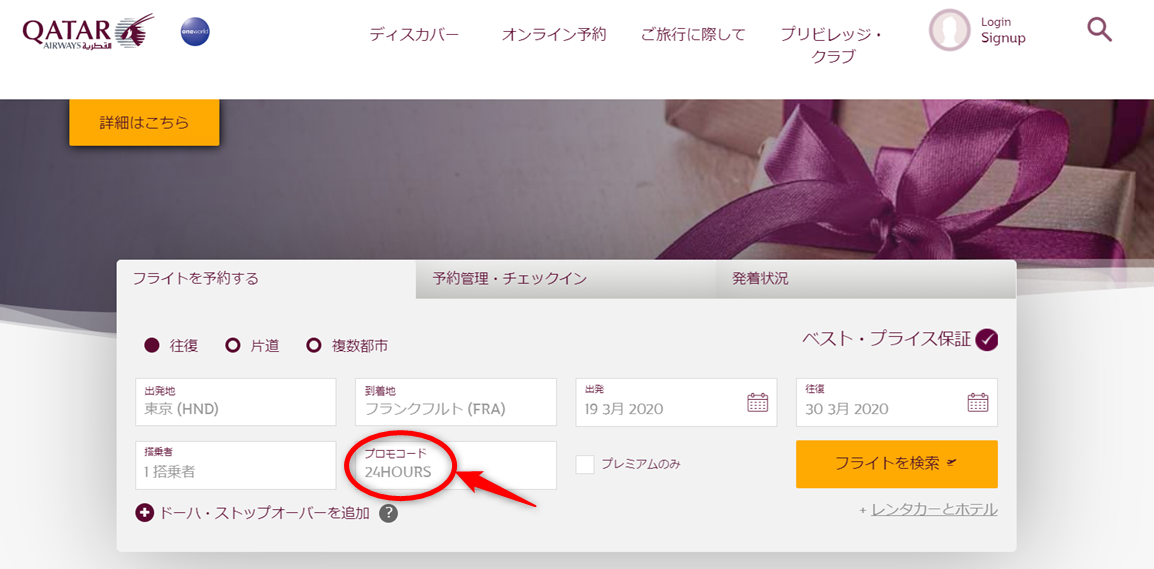Screen dimensions: 1154x569
Task: Open the departure date calendar icon
Action: pyautogui.click(x=757, y=402)
